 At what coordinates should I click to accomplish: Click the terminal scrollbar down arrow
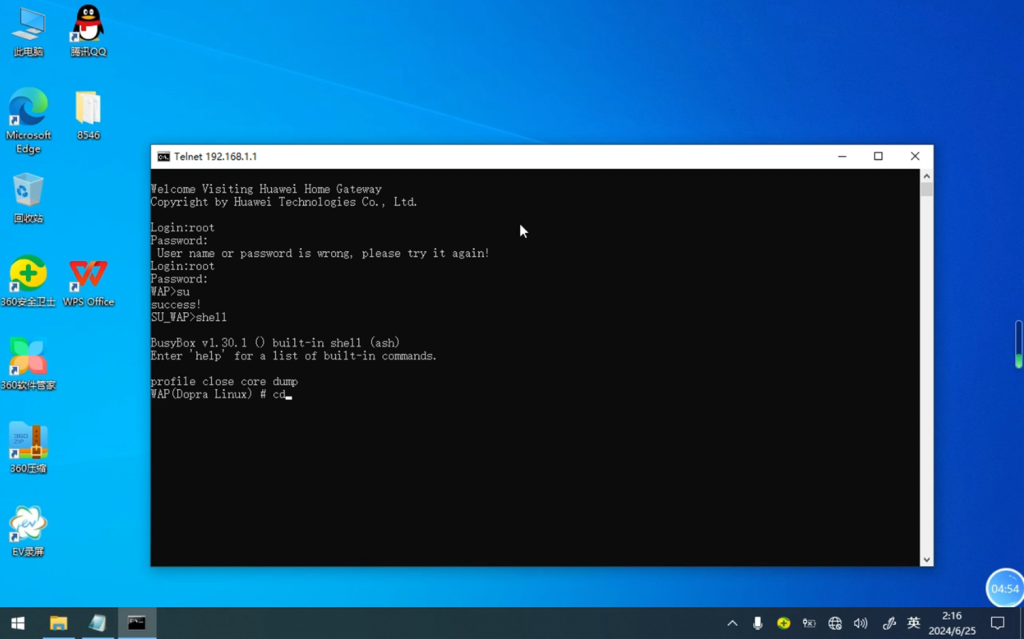tap(927, 560)
